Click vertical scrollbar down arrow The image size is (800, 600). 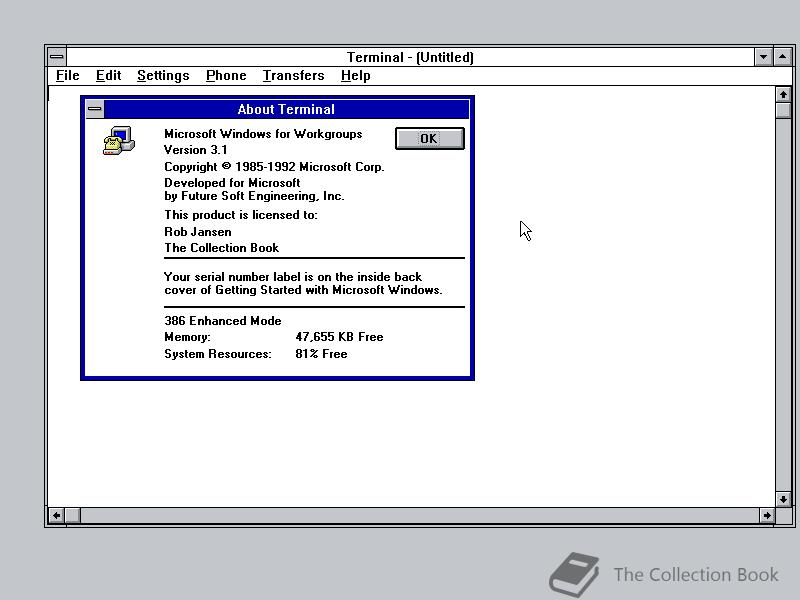click(x=783, y=499)
